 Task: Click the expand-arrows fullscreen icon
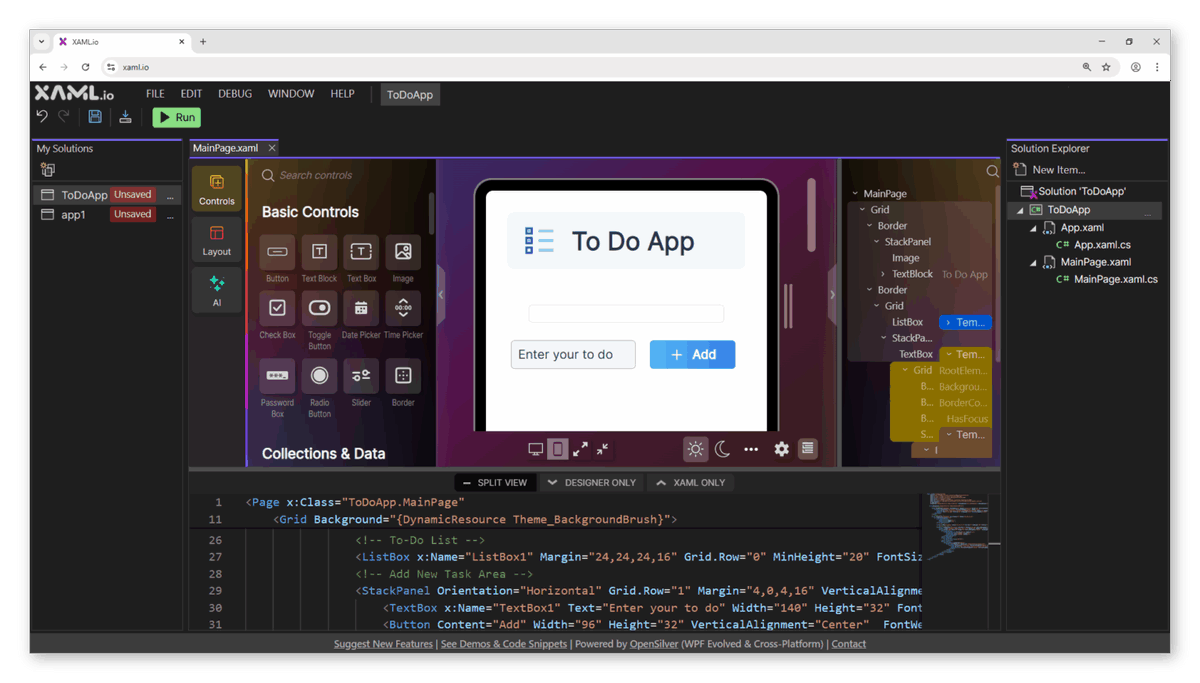pos(580,449)
